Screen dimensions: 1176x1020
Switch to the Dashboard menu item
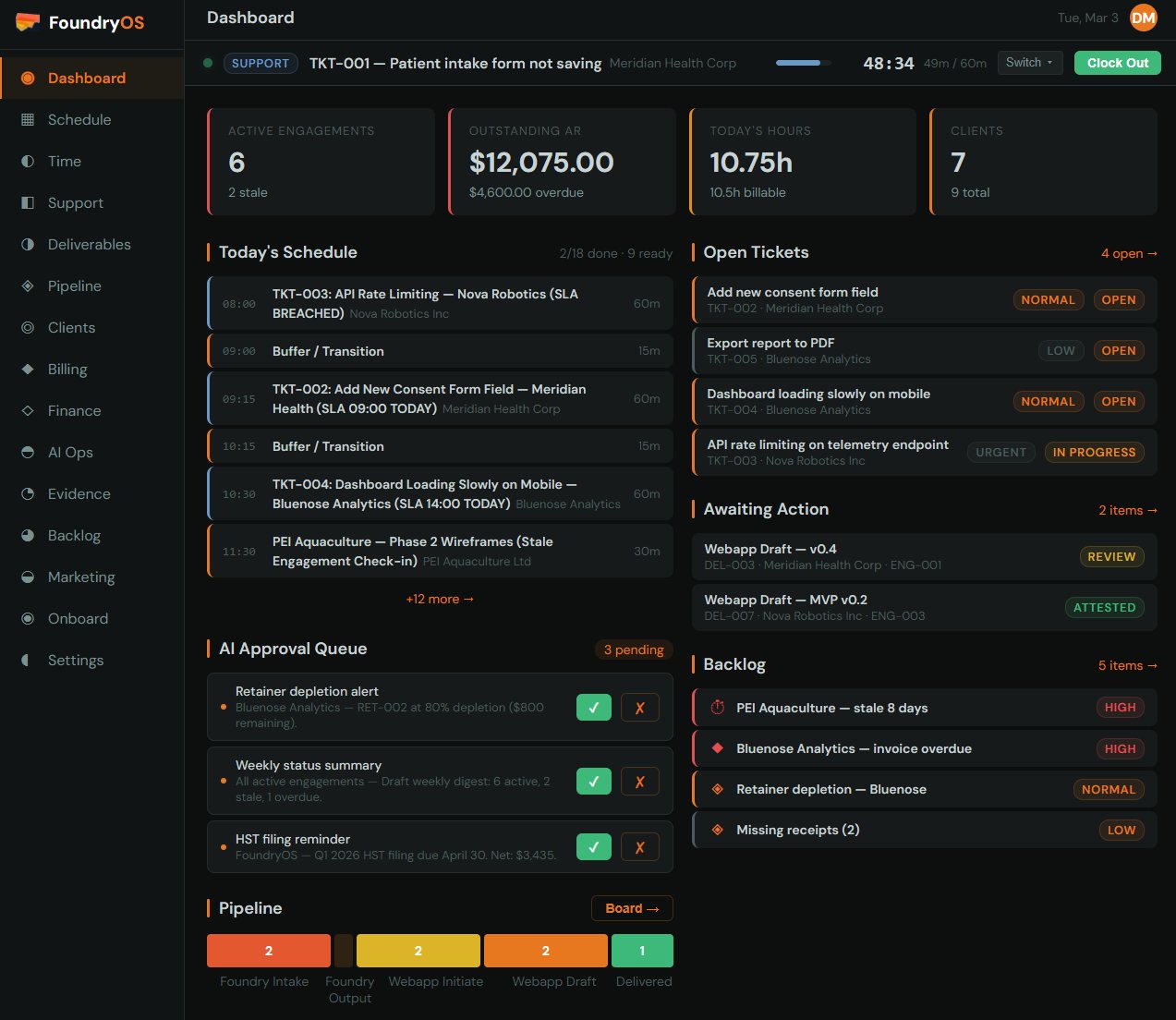point(87,78)
